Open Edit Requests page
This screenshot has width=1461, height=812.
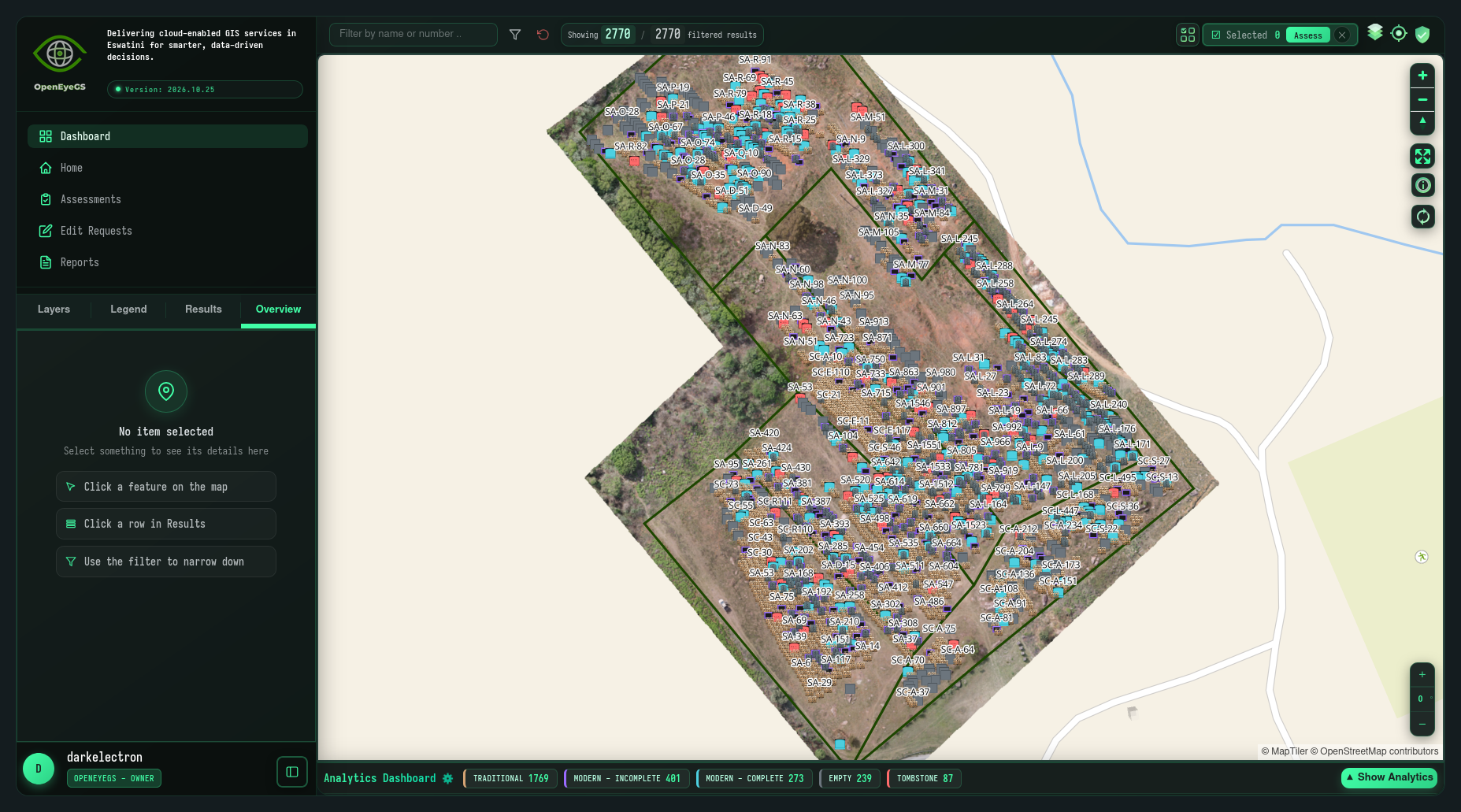[x=168, y=231]
